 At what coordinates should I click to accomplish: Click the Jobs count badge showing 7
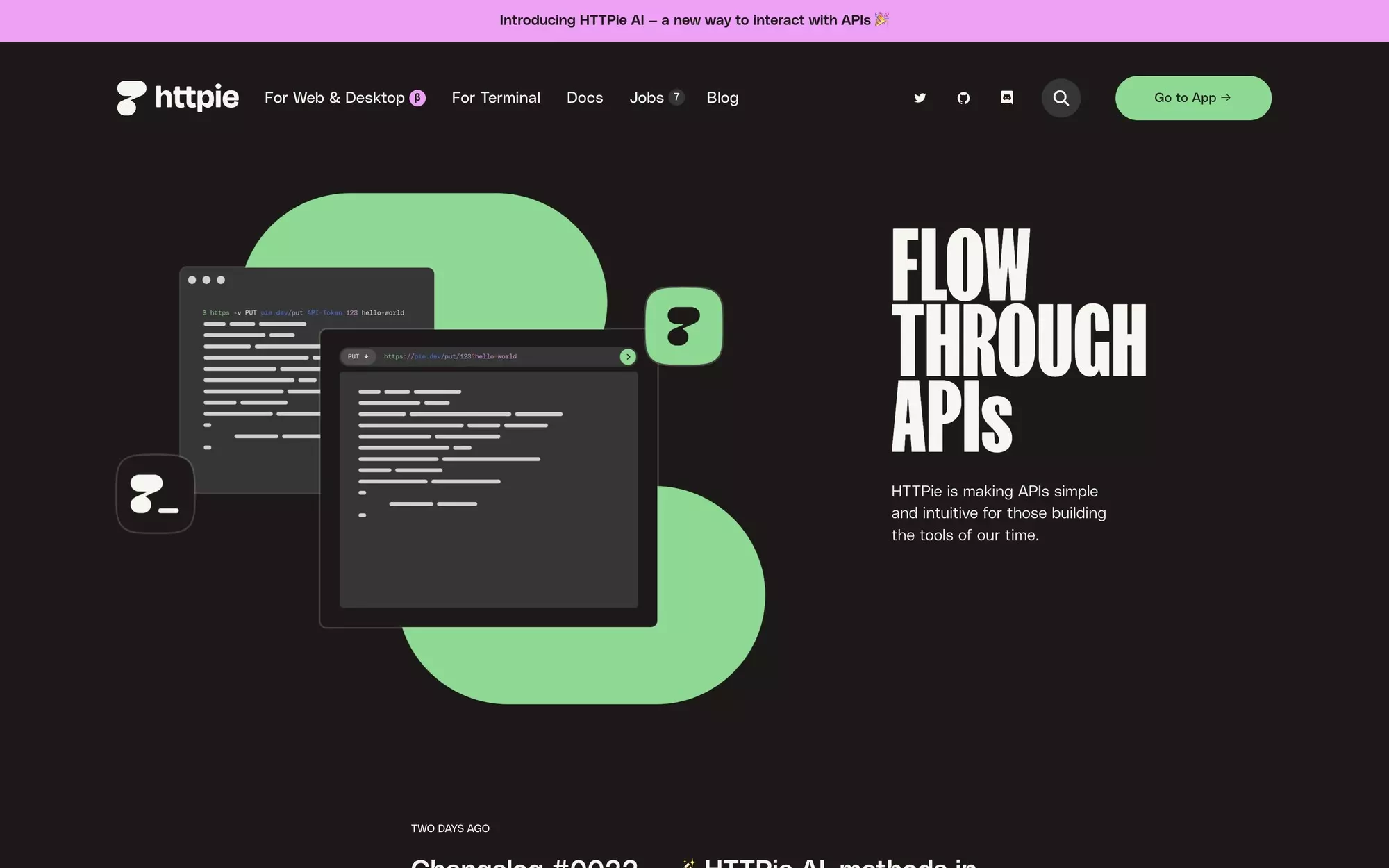(x=676, y=97)
